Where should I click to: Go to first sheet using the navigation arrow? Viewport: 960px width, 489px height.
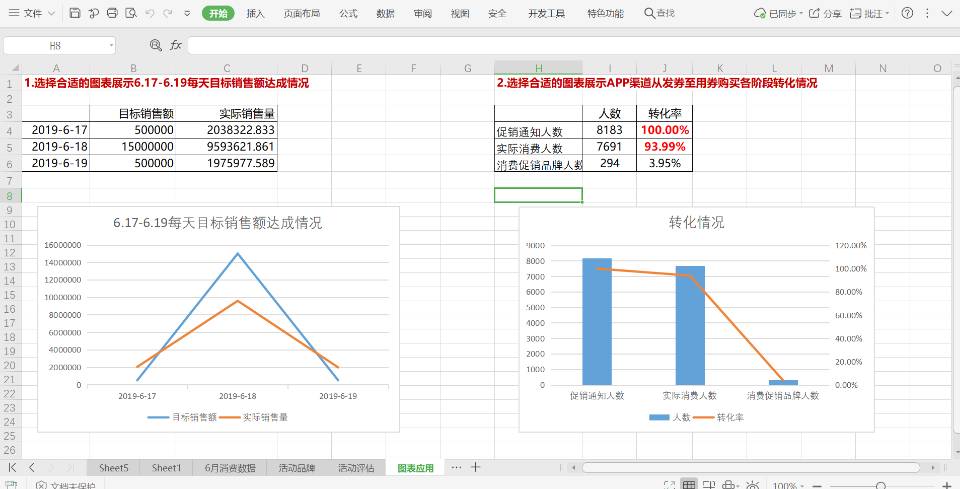pos(12,468)
